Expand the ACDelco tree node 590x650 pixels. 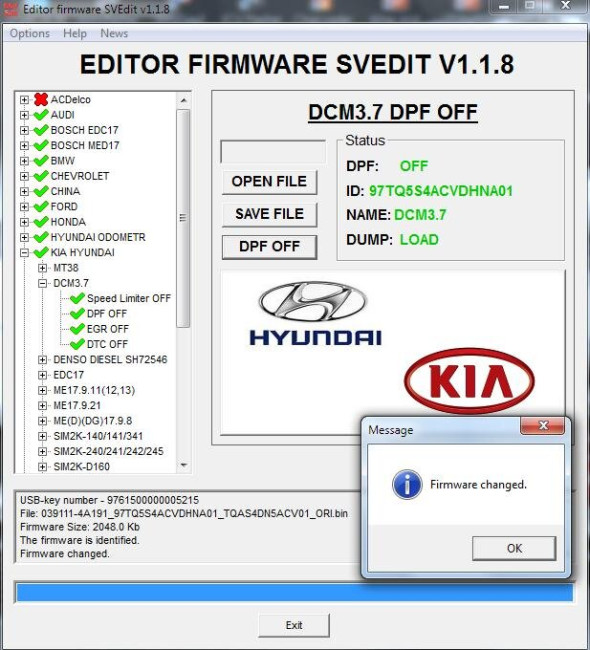pyautogui.click(x=24, y=99)
